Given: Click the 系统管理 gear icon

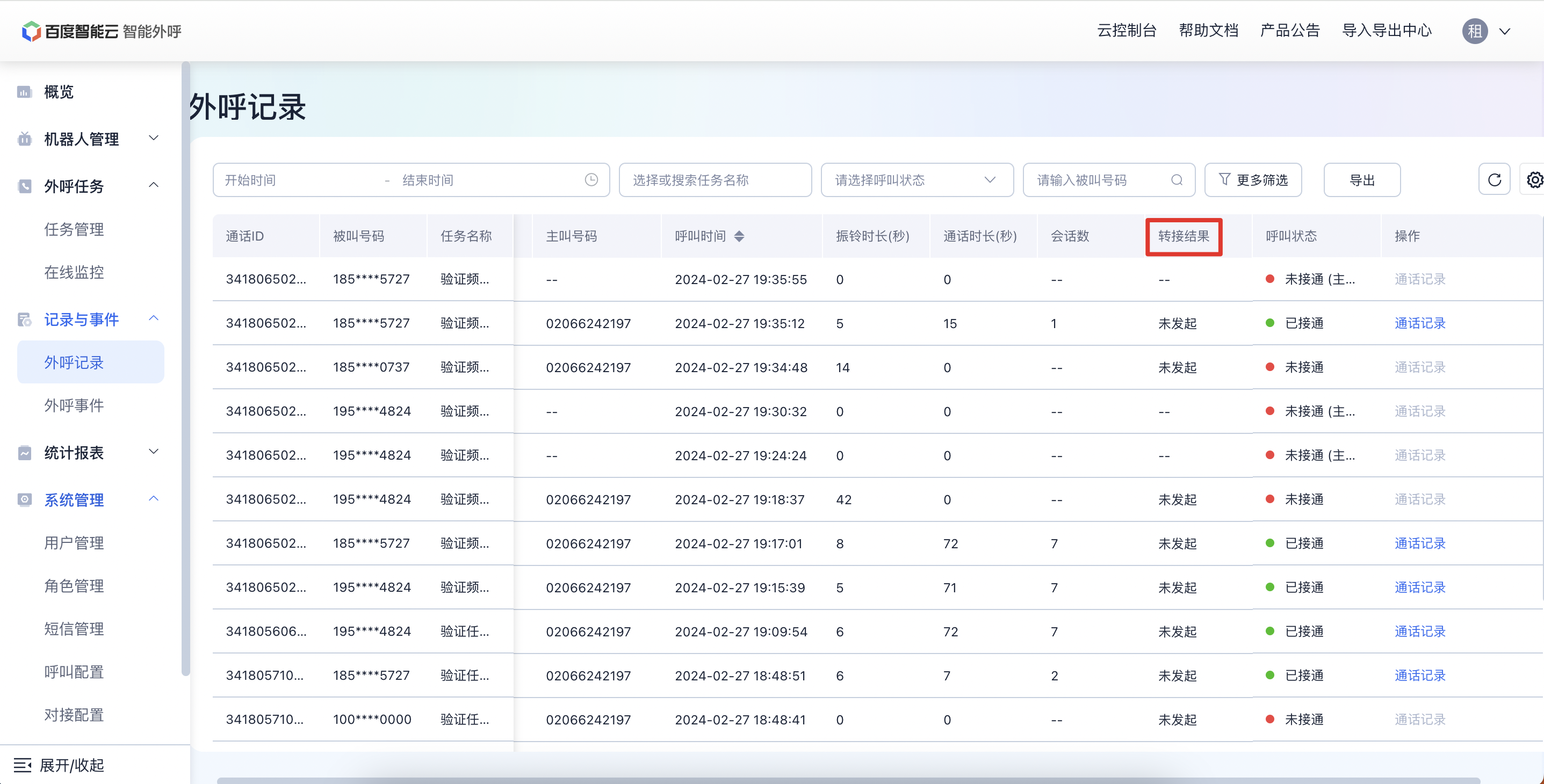Looking at the screenshot, I should pyautogui.click(x=24, y=499).
